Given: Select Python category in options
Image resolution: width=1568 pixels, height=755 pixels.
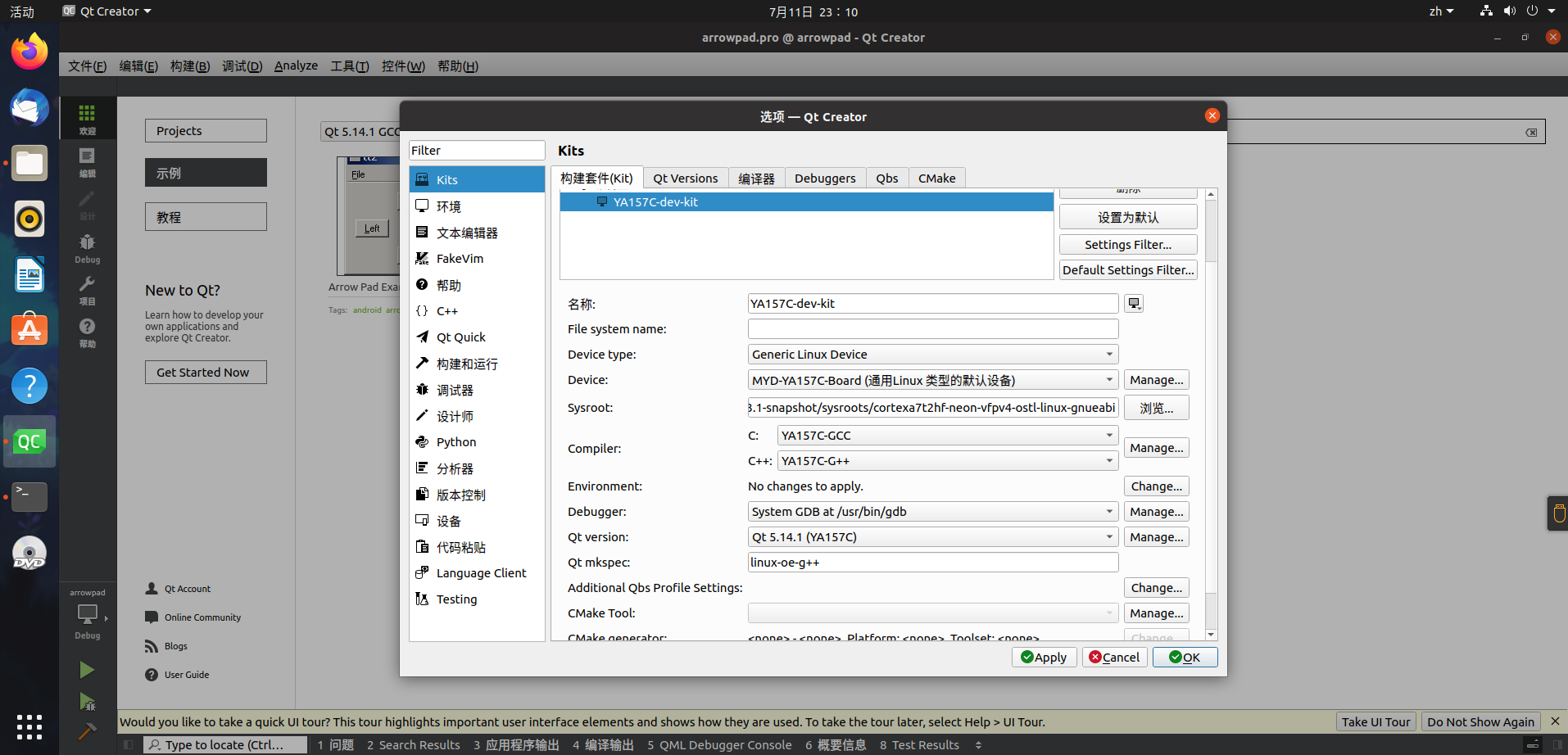Looking at the screenshot, I should point(477,442).
